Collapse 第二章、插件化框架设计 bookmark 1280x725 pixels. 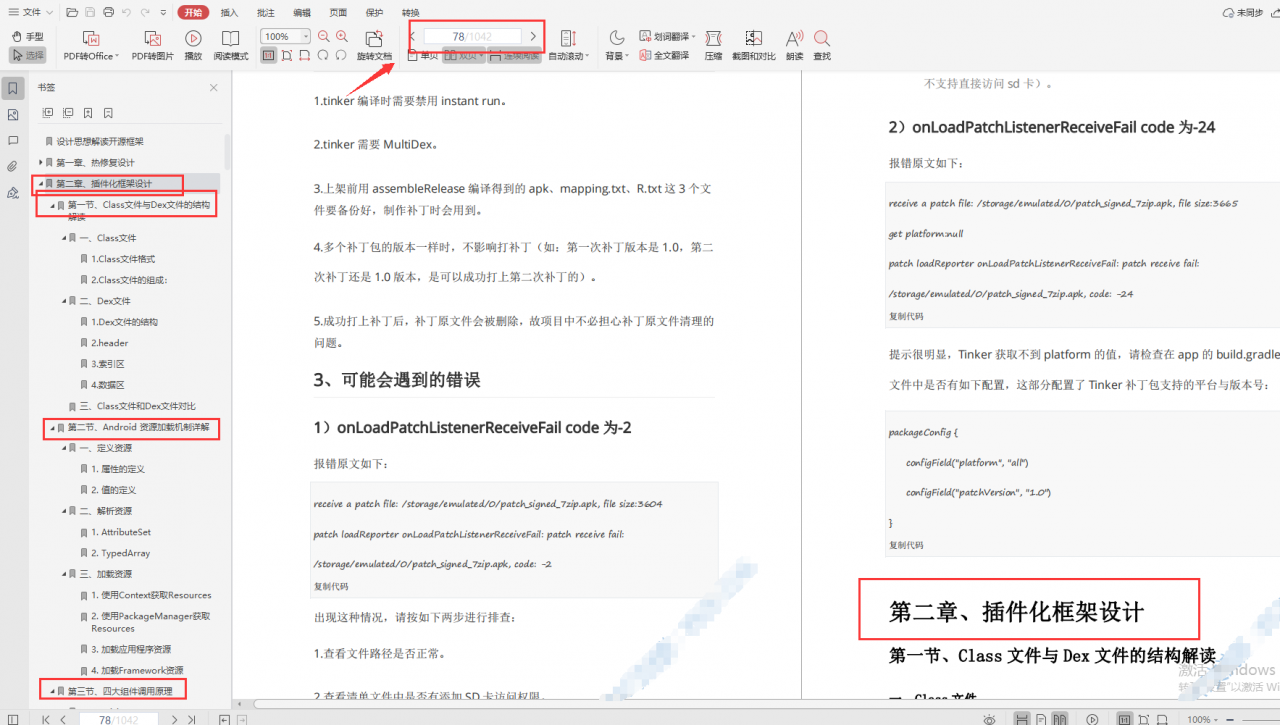[x=41, y=183]
